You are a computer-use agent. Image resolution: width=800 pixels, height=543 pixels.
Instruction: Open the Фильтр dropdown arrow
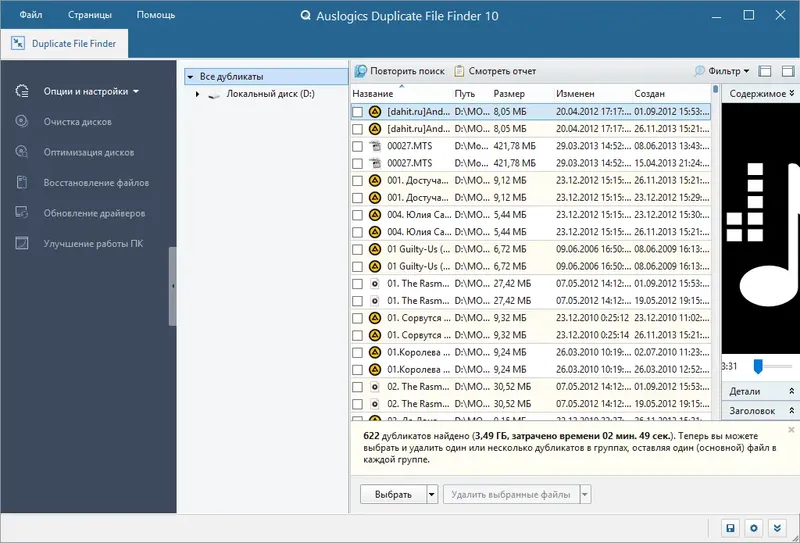click(746, 71)
